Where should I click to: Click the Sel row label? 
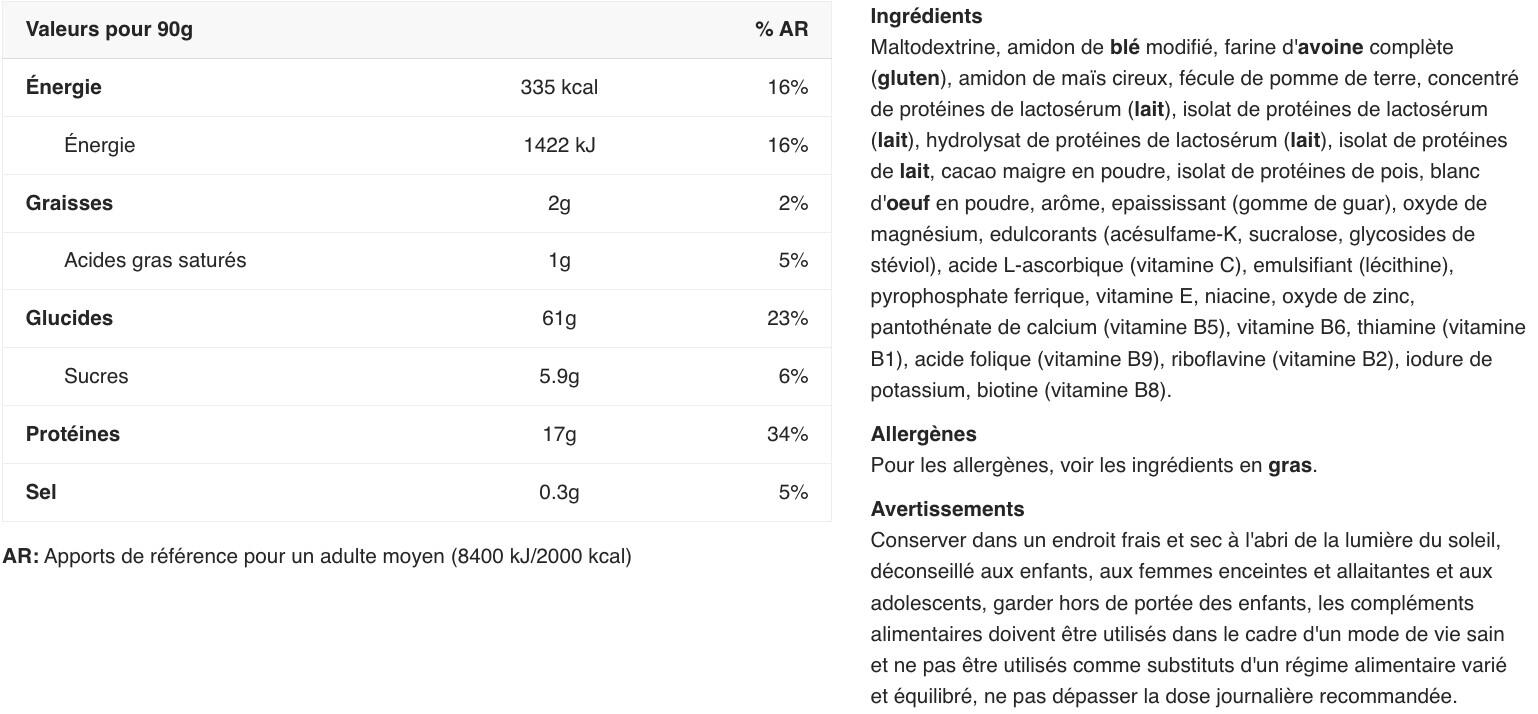click(41, 492)
